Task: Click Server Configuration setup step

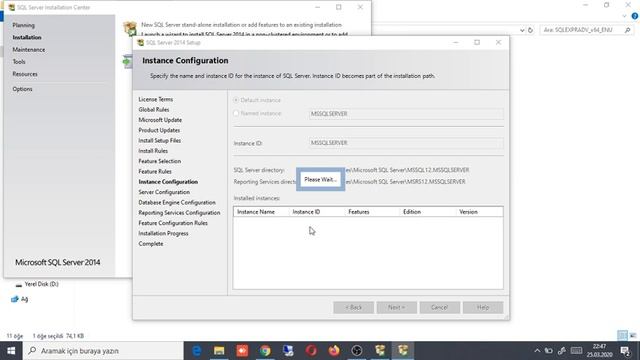Action: coord(164,192)
